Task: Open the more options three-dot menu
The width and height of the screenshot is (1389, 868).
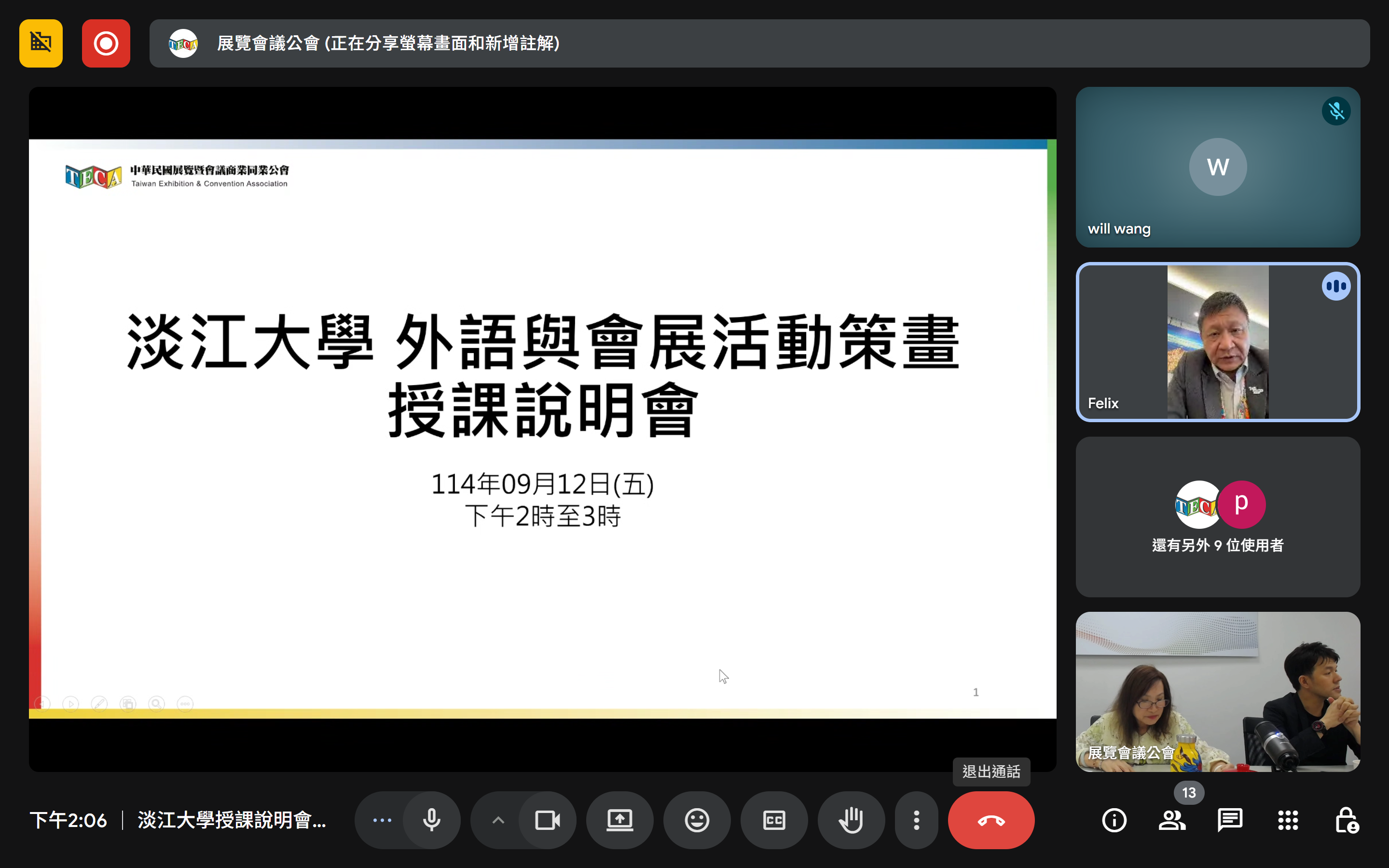Action: [x=917, y=820]
